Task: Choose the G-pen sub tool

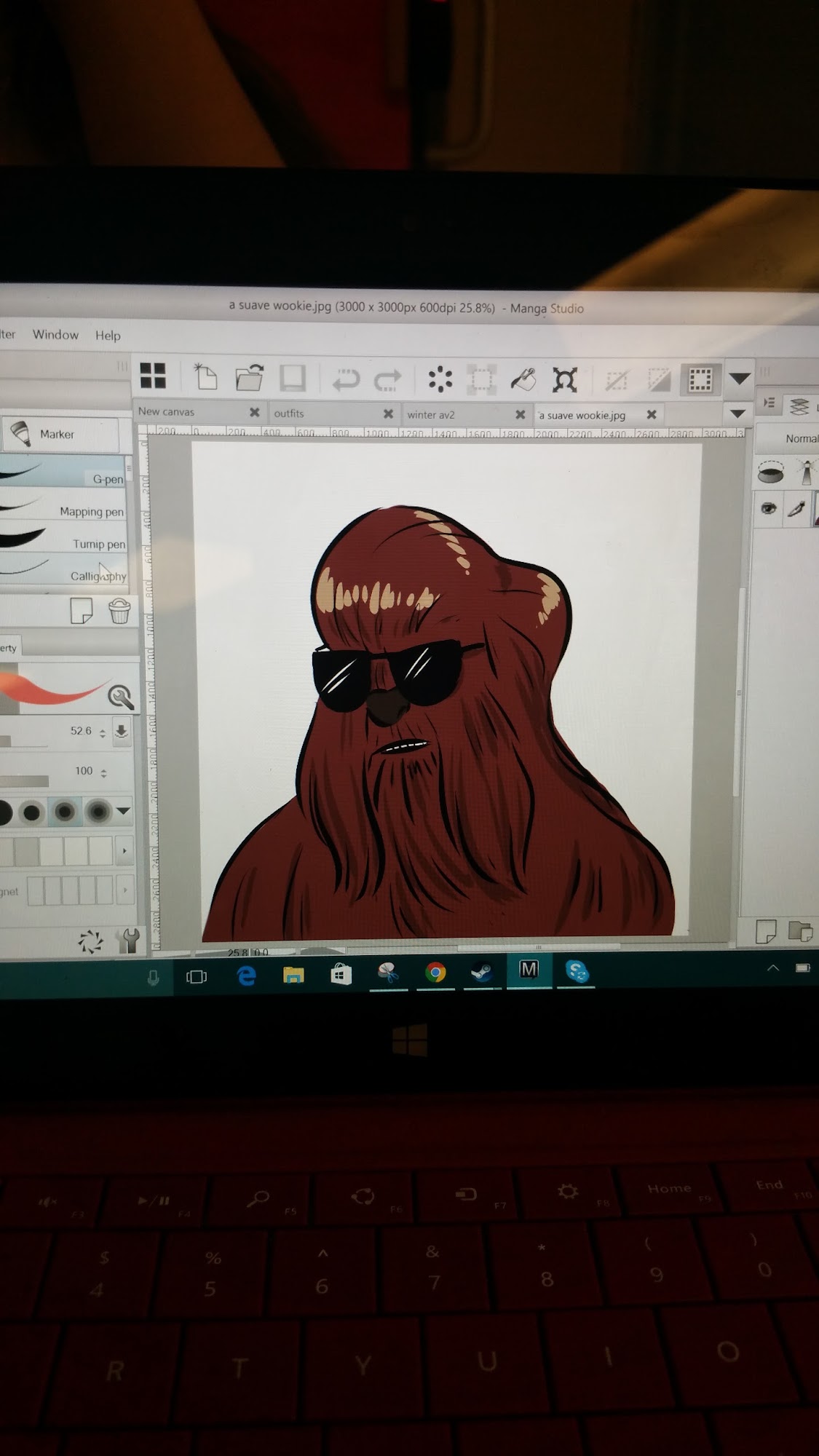Action: (x=63, y=471)
